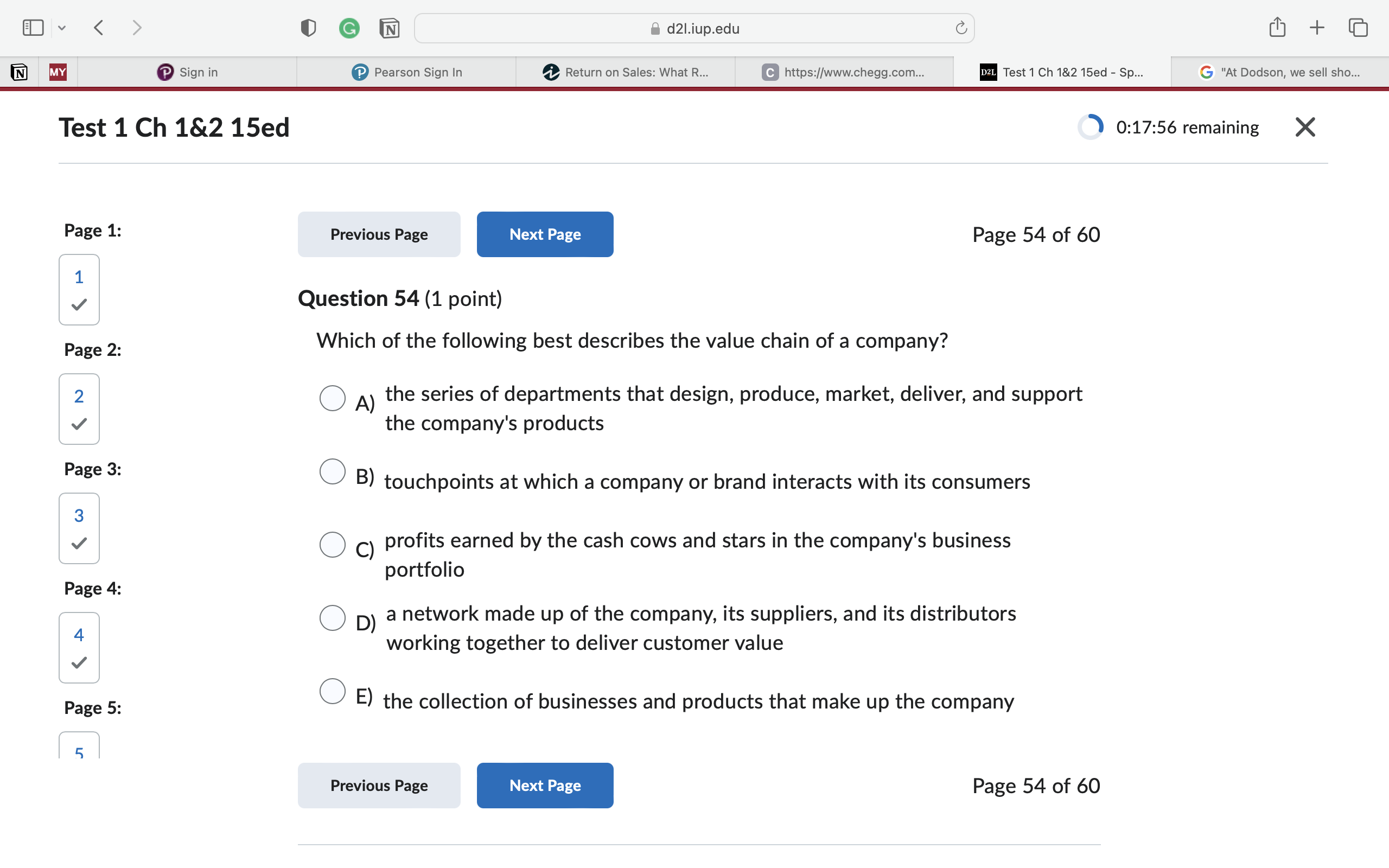Click the 0:17:56 remaining timer text
1389x868 pixels.
[x=1187, y=127]
